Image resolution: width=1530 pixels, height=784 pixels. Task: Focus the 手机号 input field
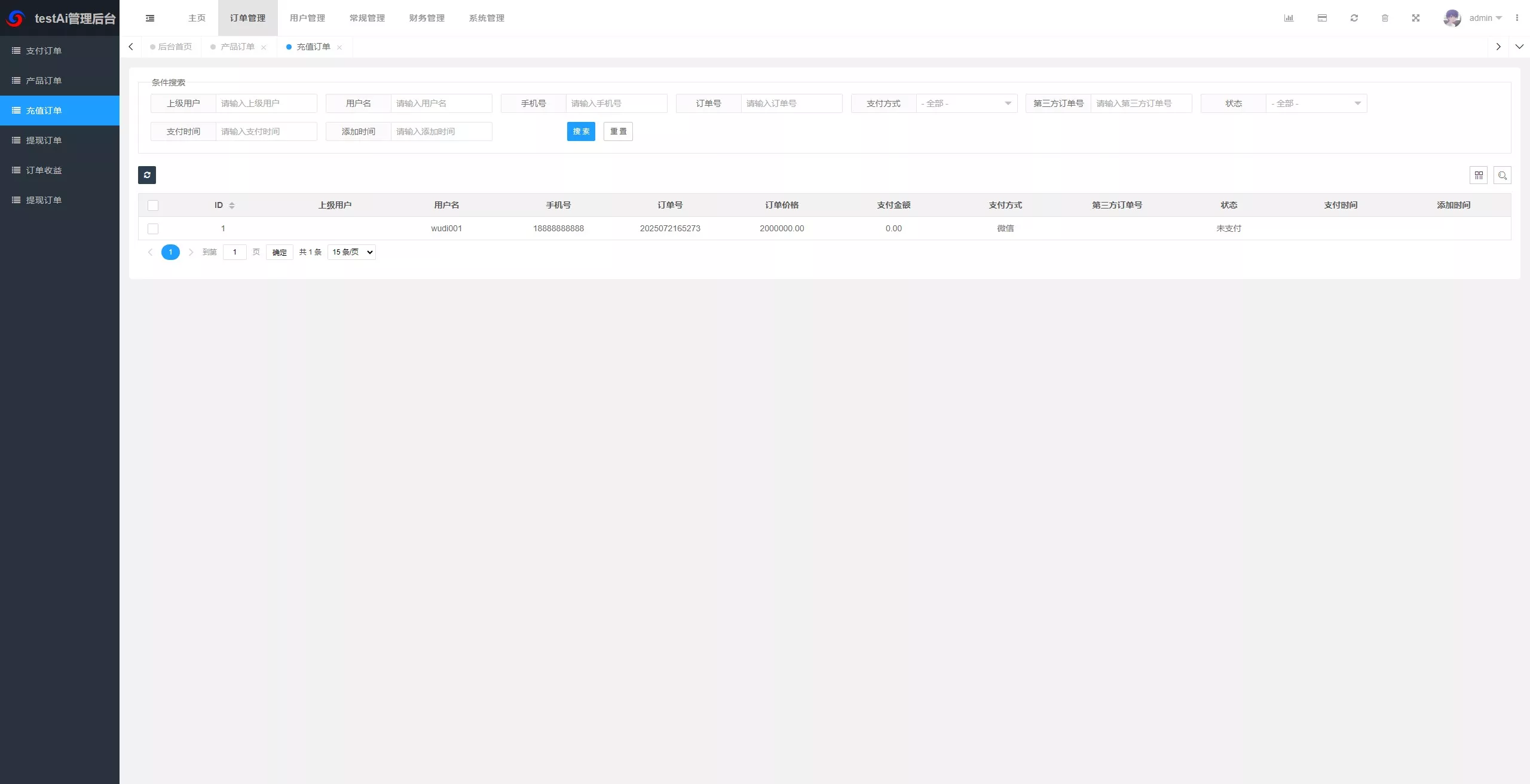(x=616, y=103)
